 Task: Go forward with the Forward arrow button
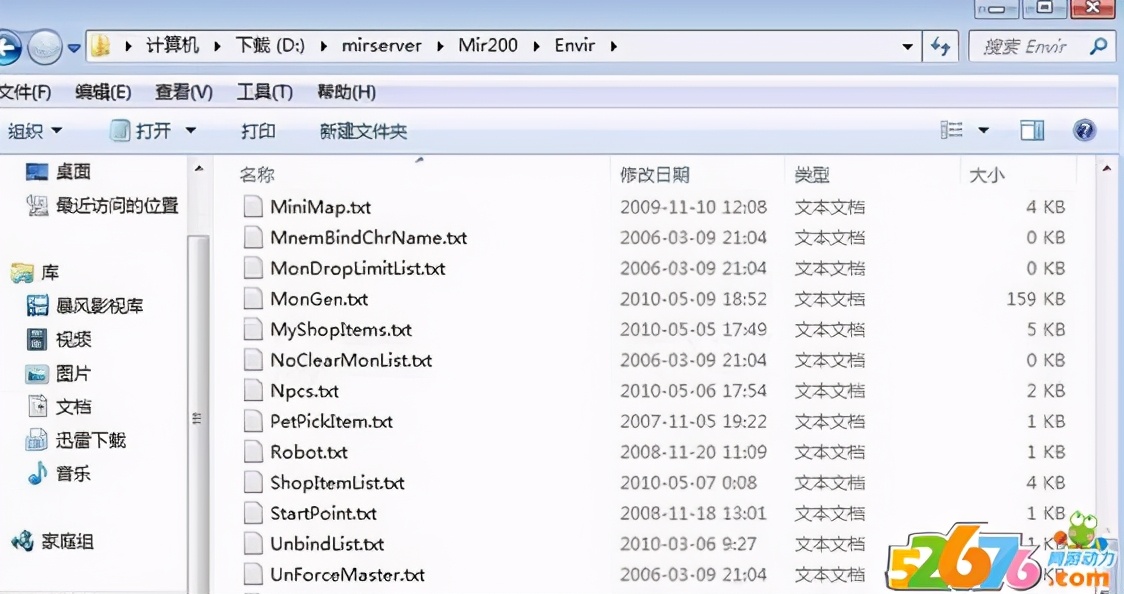[44, 47]
